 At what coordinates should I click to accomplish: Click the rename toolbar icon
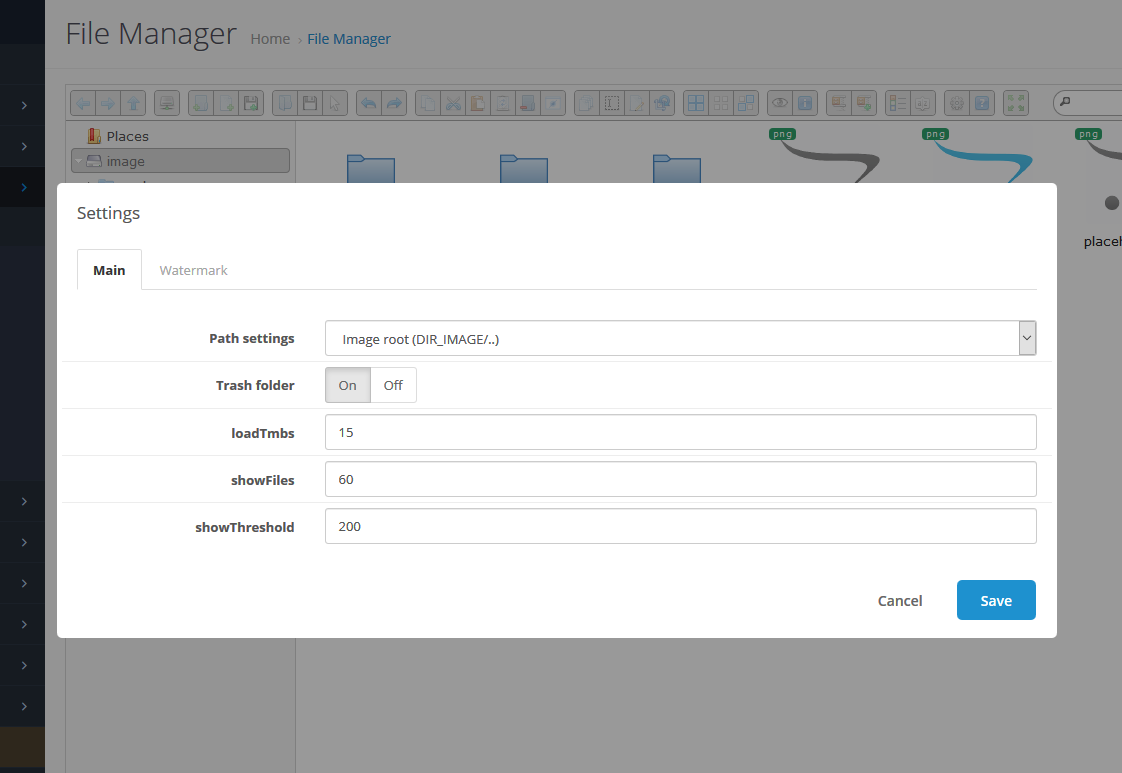(612, 104)
